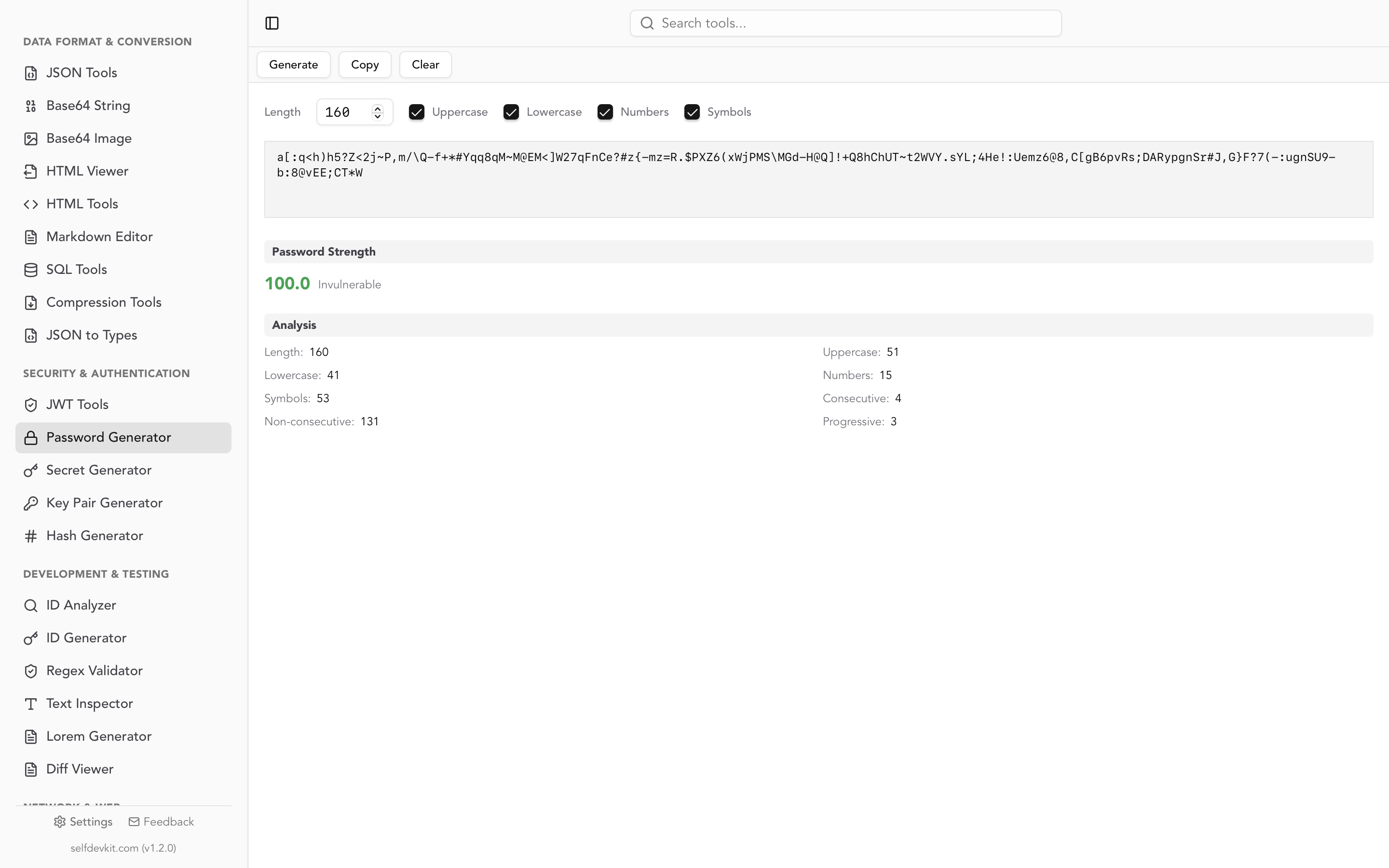Clear the generated password
The width and height of the screenshot is (1389, 868).
[425, 64]
